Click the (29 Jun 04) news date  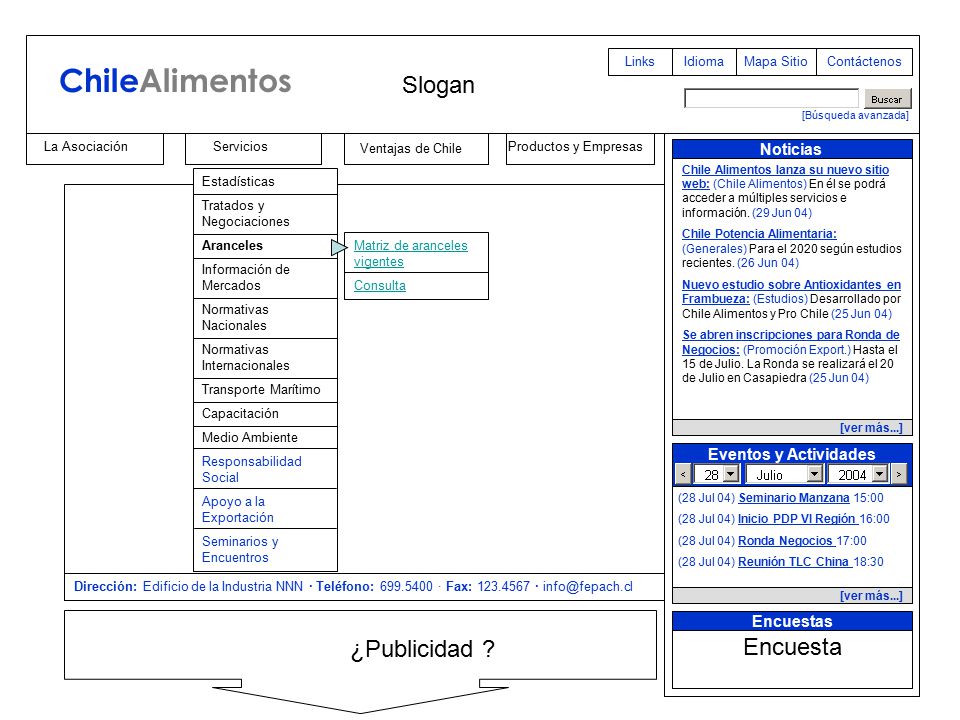coord(782,212)
